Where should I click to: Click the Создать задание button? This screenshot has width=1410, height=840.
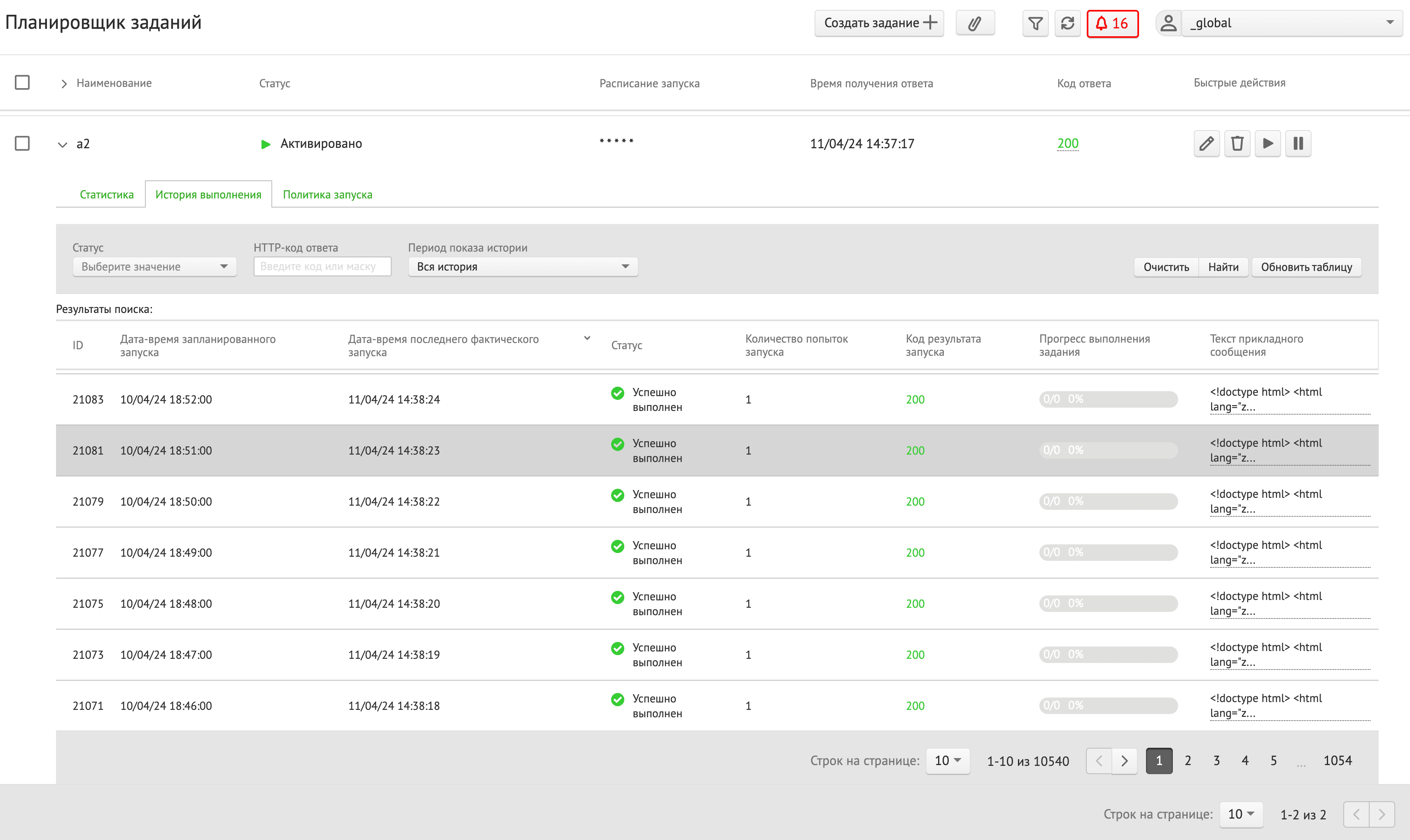click(x=878, y=23)
